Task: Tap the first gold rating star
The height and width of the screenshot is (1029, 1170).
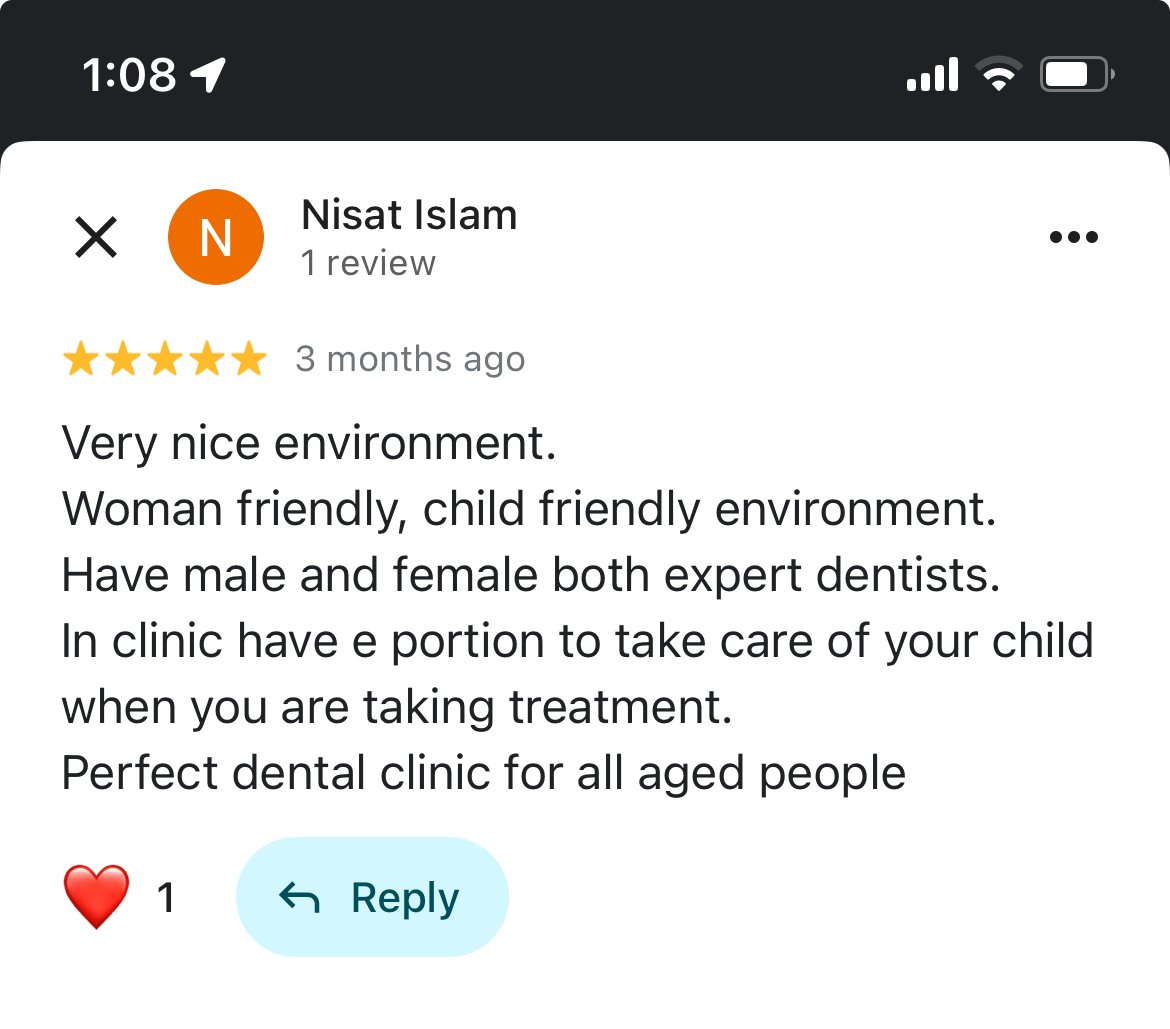Action: pyautogui.click(x=80, y=360)
